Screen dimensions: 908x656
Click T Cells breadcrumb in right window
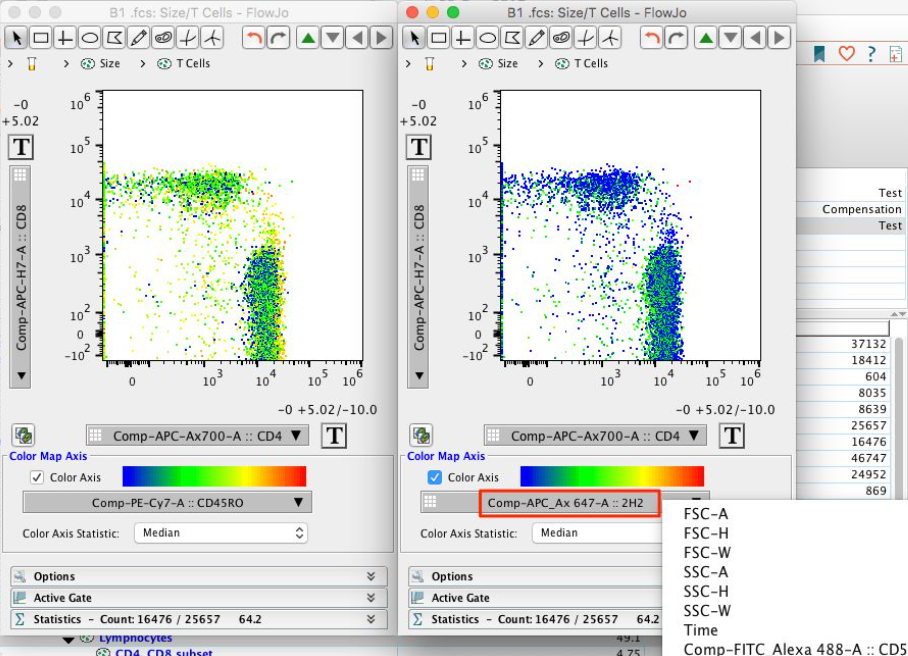tap(581, 64)
